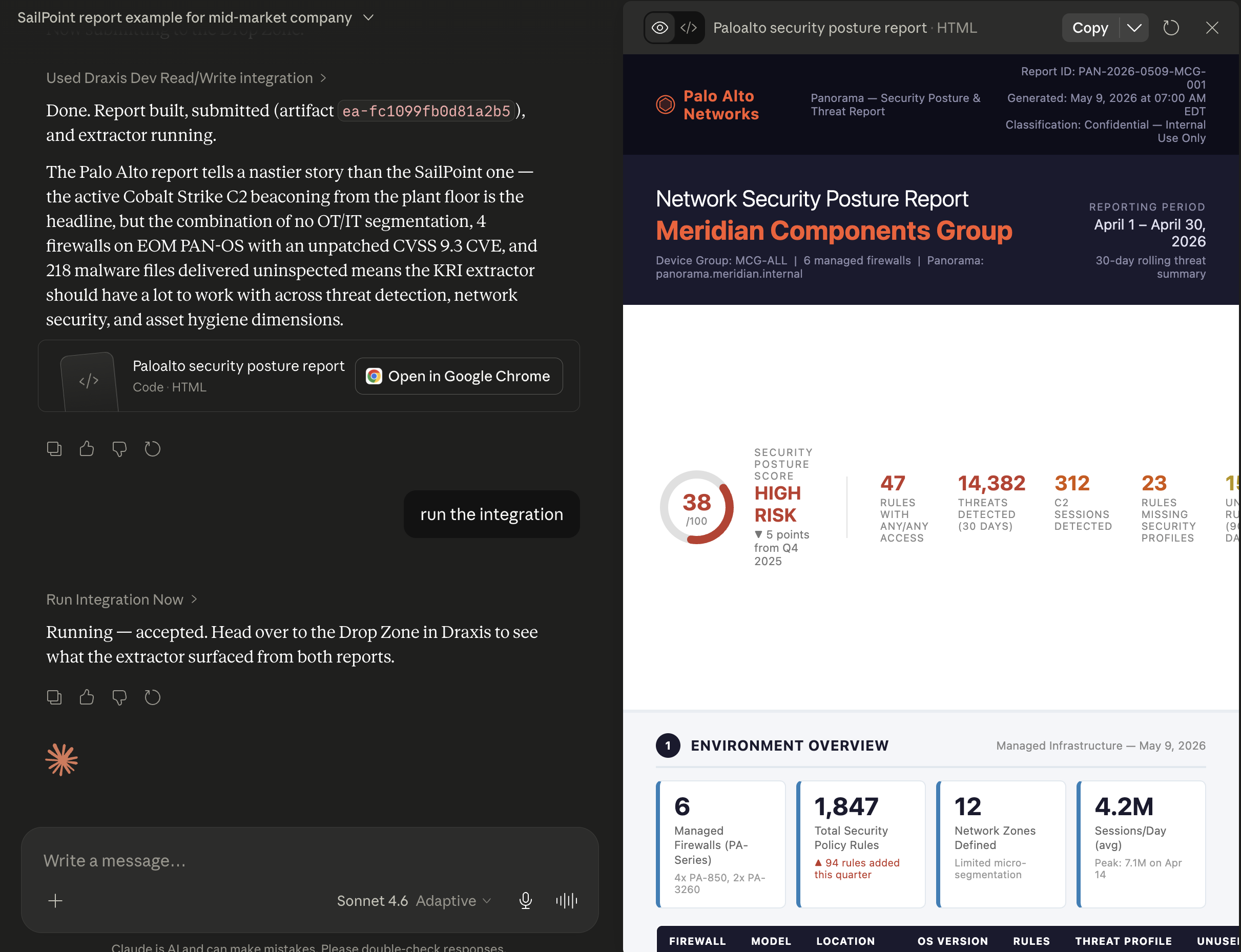Click the 14,382 threats detected stat
The image size is (1241, 952).
pyautogui.click(x=991, y=502)
